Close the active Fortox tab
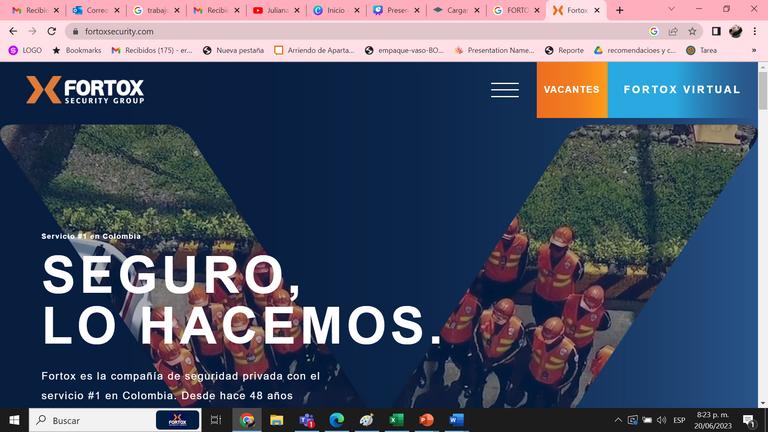This screenshot has height=432, width=768. [x=597, y=10]
